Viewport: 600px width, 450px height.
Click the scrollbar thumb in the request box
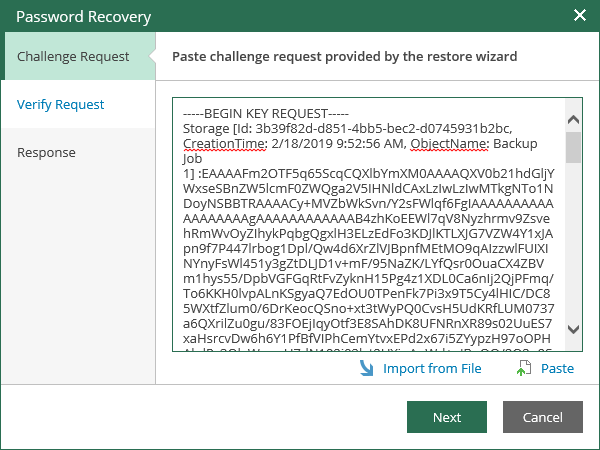click(573, 145)
